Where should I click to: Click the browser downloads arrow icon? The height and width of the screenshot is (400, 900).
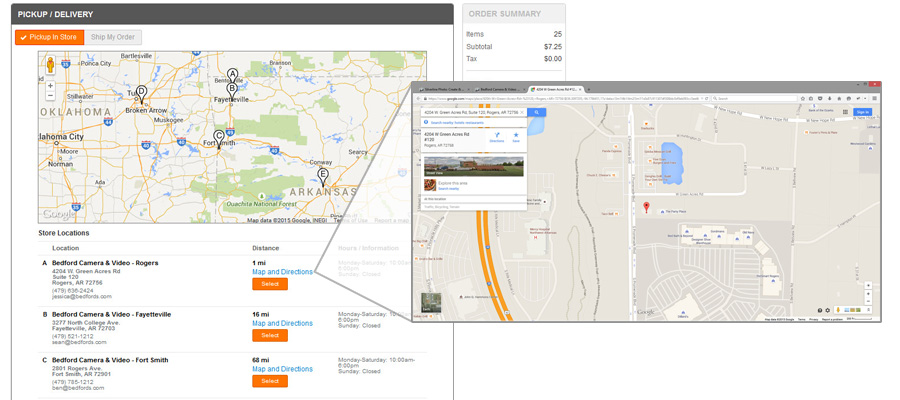click(829, 98)
